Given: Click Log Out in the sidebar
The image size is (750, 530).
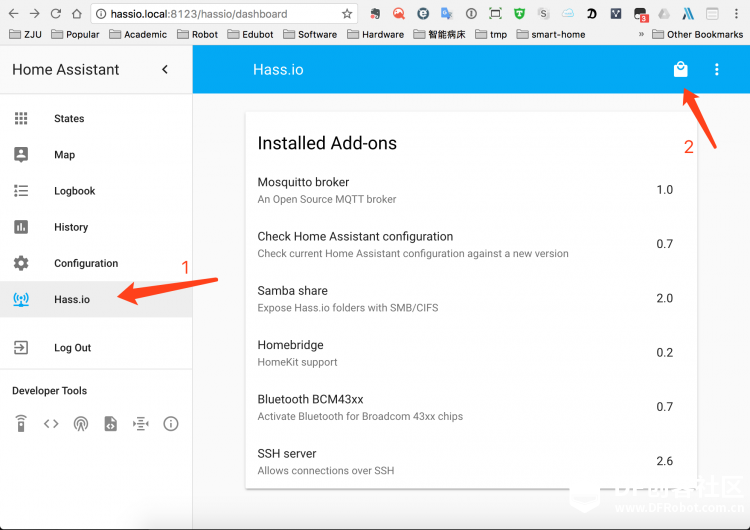Looking at the screenshot, I should (x=96, y=348).
